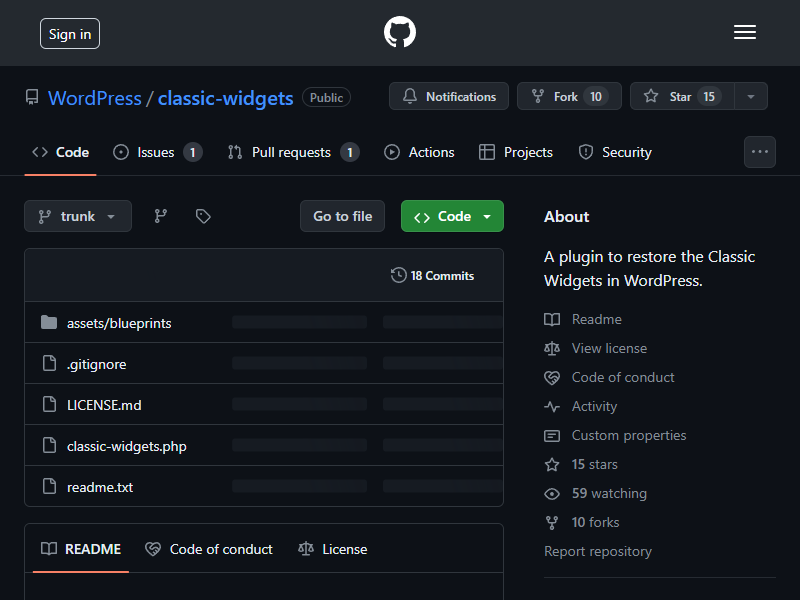Screen dimensions: 800x600
Task: Open the classic-widgets repository link
Action: pos(226,98)
